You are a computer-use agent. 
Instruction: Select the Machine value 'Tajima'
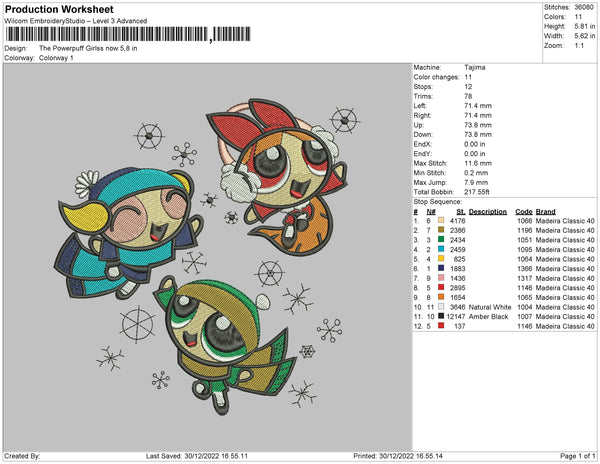pyautogui.click(x=474, y=67)
